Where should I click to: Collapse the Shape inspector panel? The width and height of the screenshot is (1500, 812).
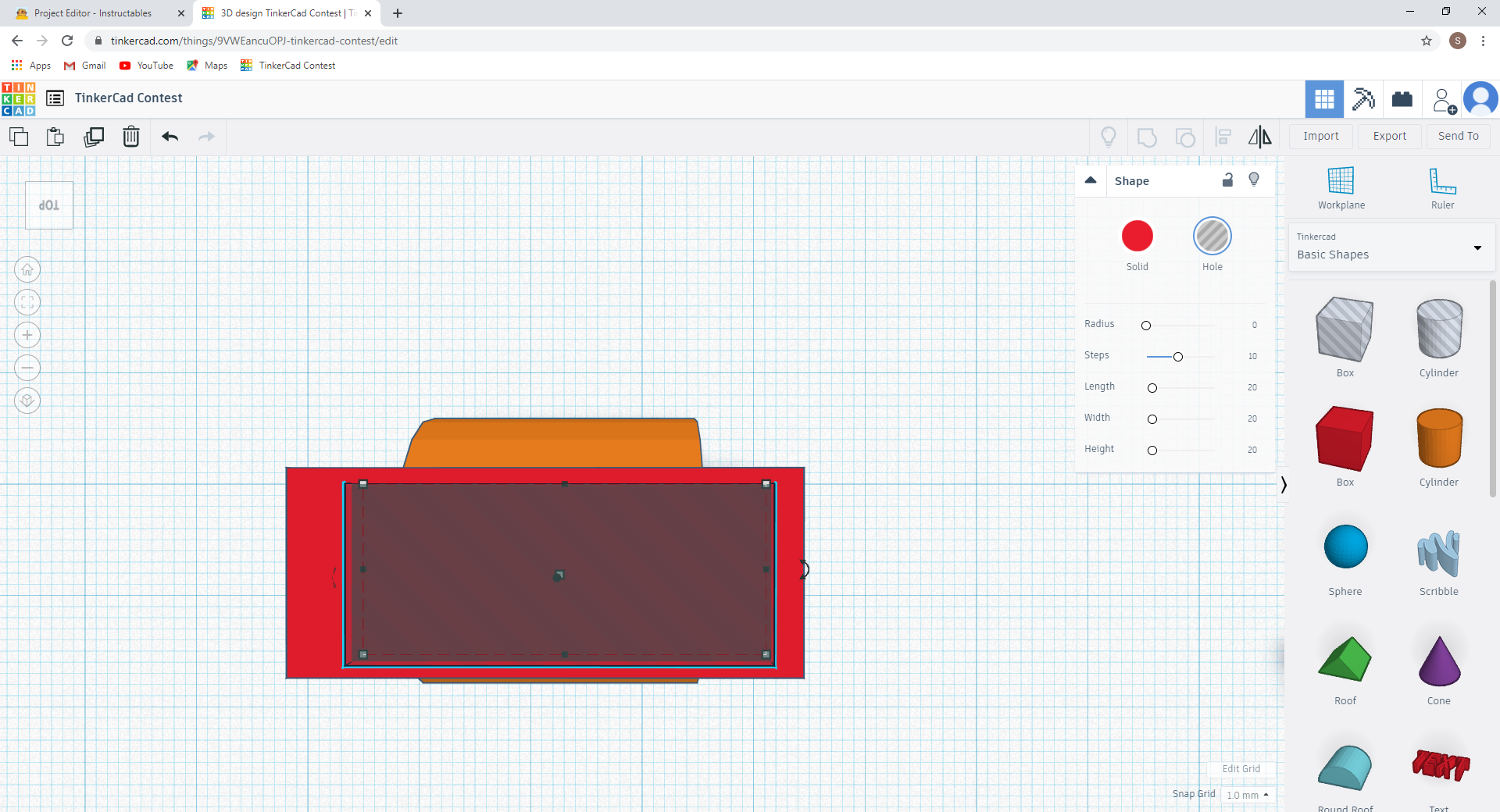point(1091,180)
